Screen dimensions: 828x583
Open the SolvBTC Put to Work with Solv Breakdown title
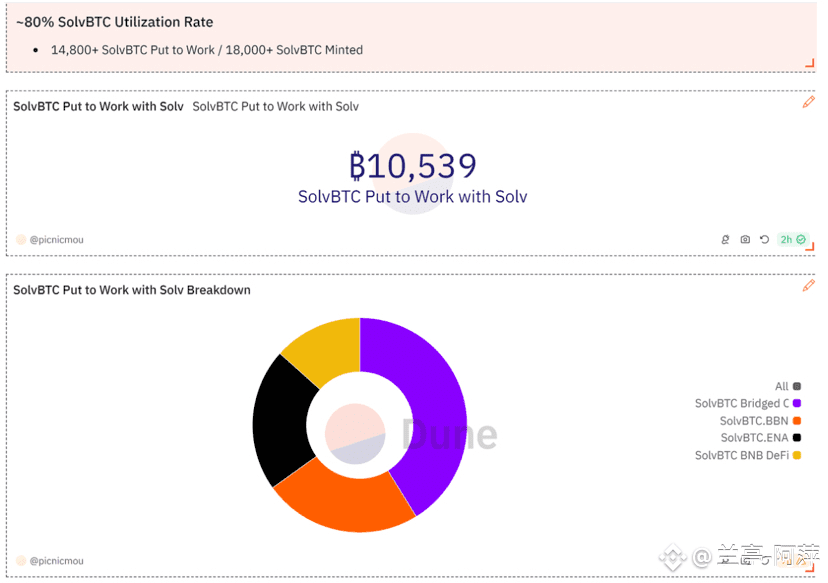click(131, 290)
